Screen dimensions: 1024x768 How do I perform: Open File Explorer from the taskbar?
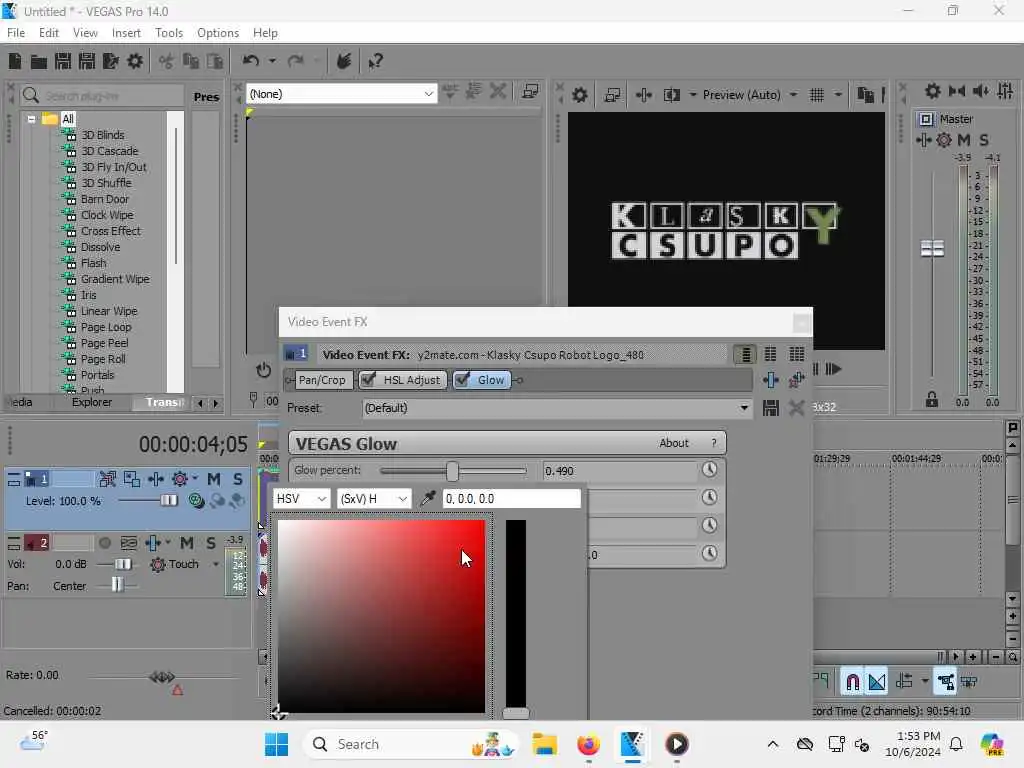click(544, 744)
